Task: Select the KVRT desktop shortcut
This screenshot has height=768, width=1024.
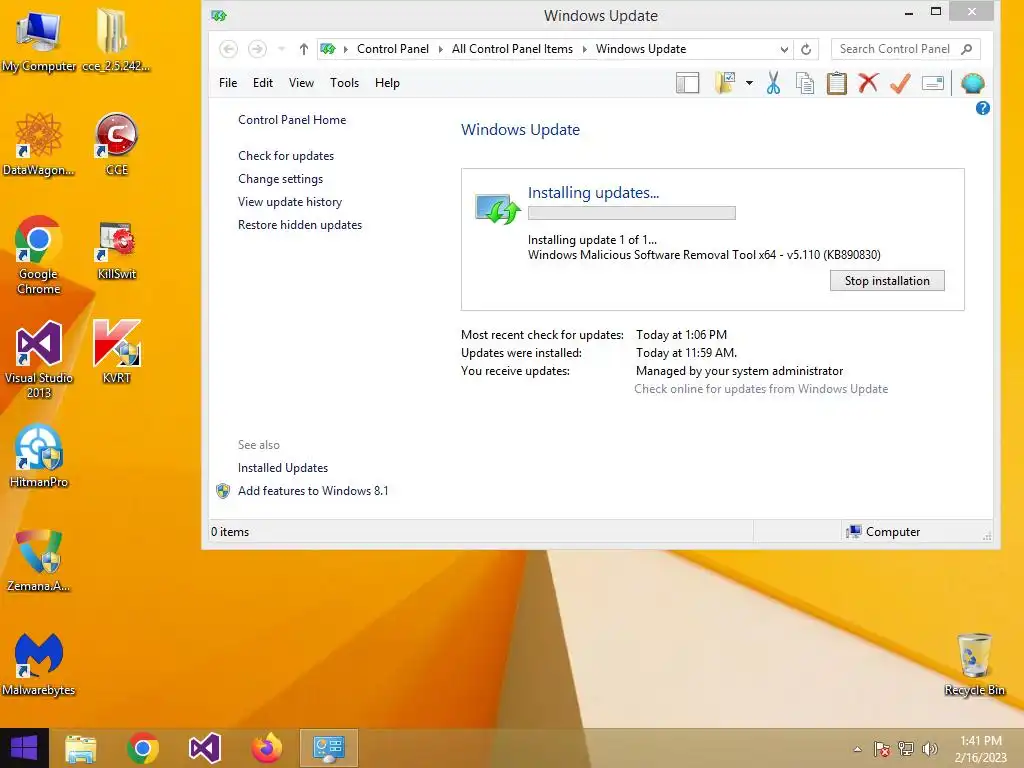Action: click(116, 351)
